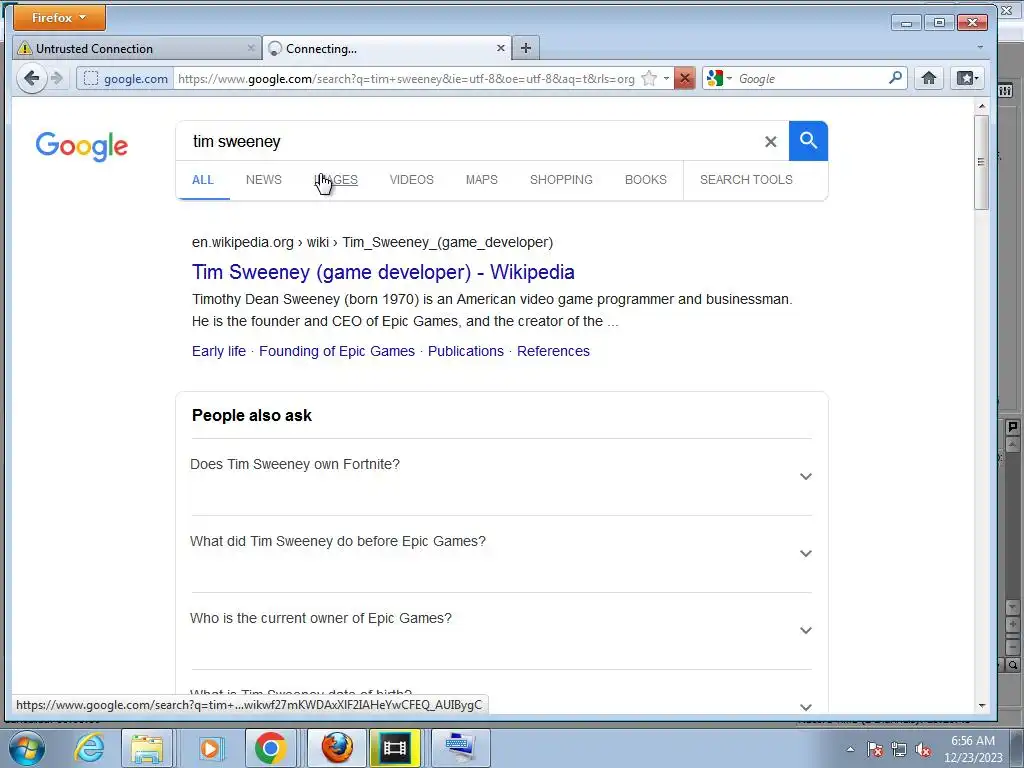Screen dimensions: 1024x768
Task: Switch to the SHOPPING tab
Action: [x=561, y=180]
